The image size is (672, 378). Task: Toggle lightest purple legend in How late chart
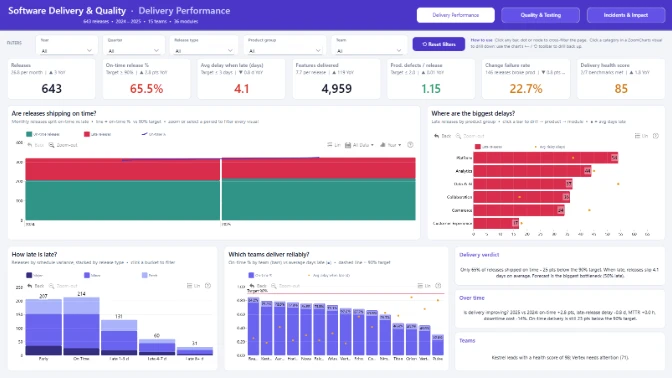click(x=150, y=275)
